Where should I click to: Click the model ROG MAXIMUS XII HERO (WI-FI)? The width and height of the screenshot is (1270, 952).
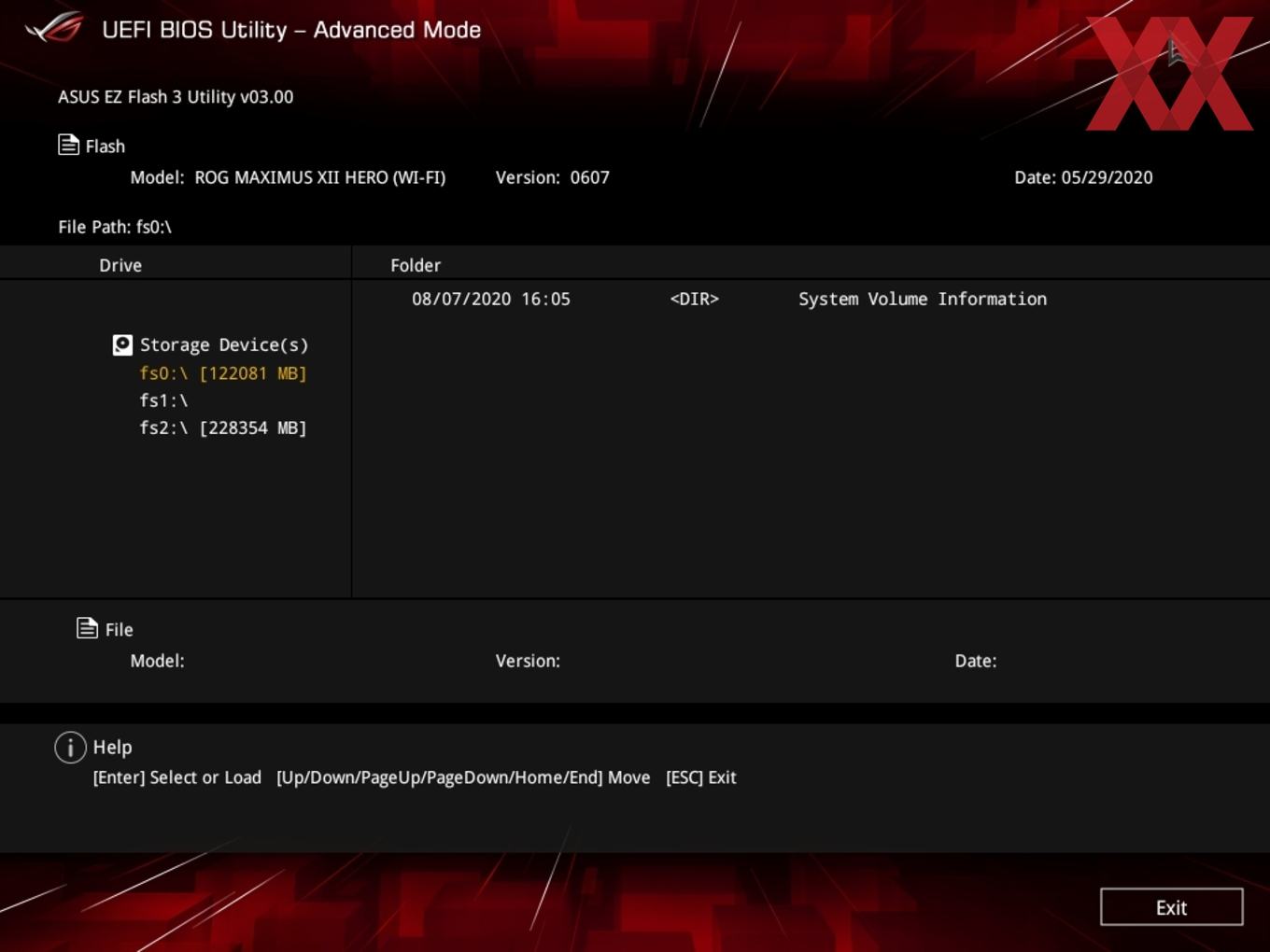point(319,177)
